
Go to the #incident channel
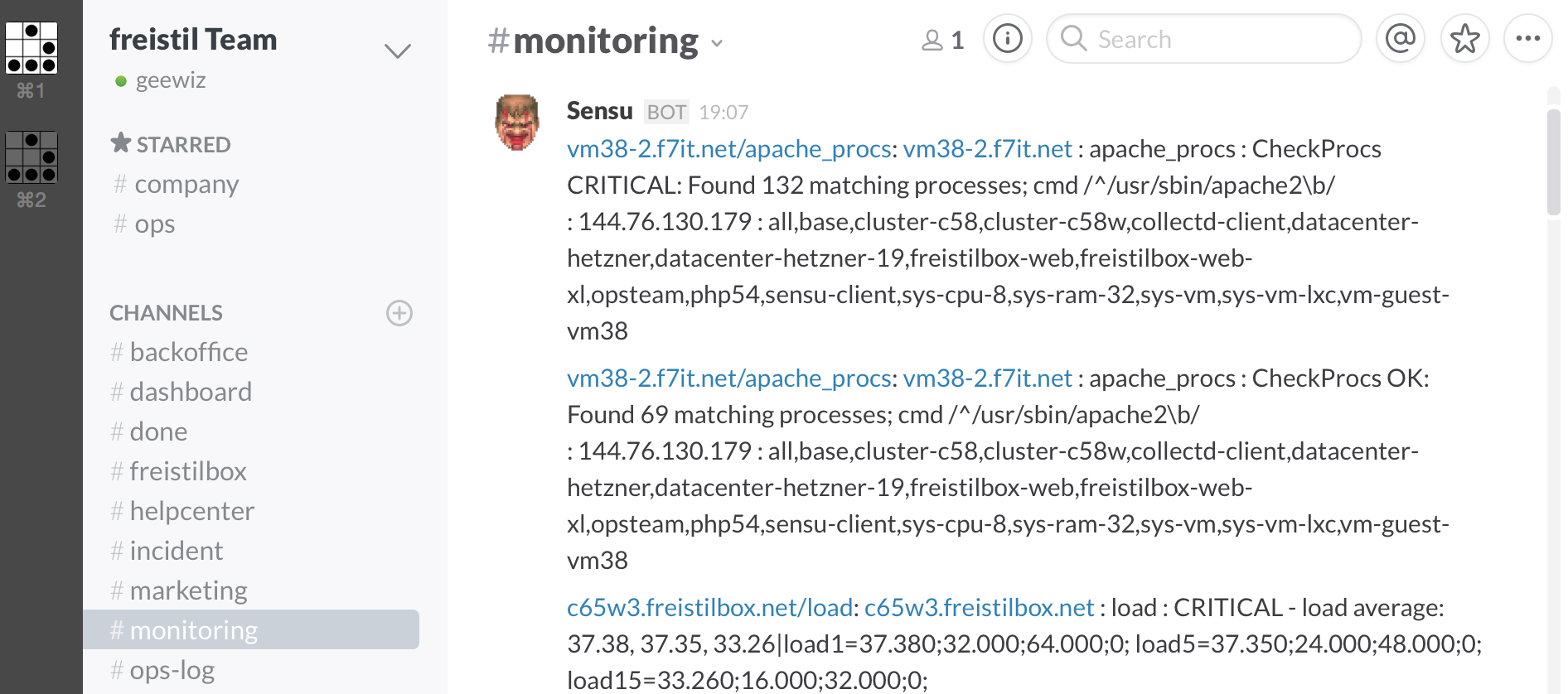tap(176, 551)
